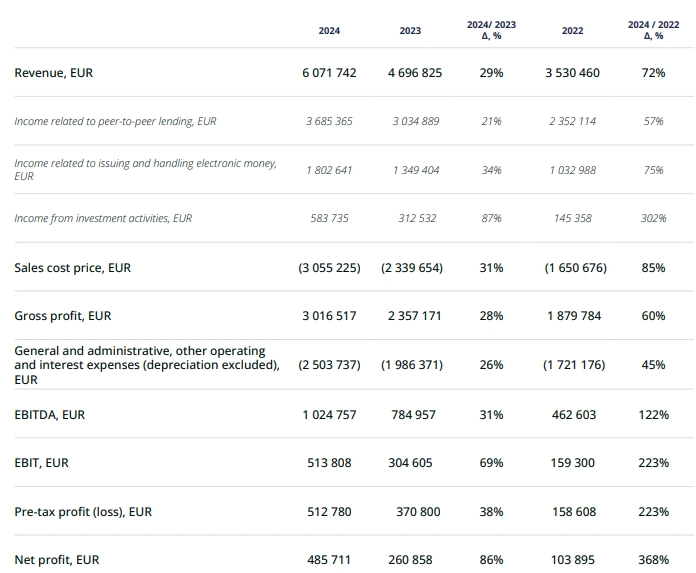Select the General and administrative expenses label

pyautogui.click(x=146, y=365)
